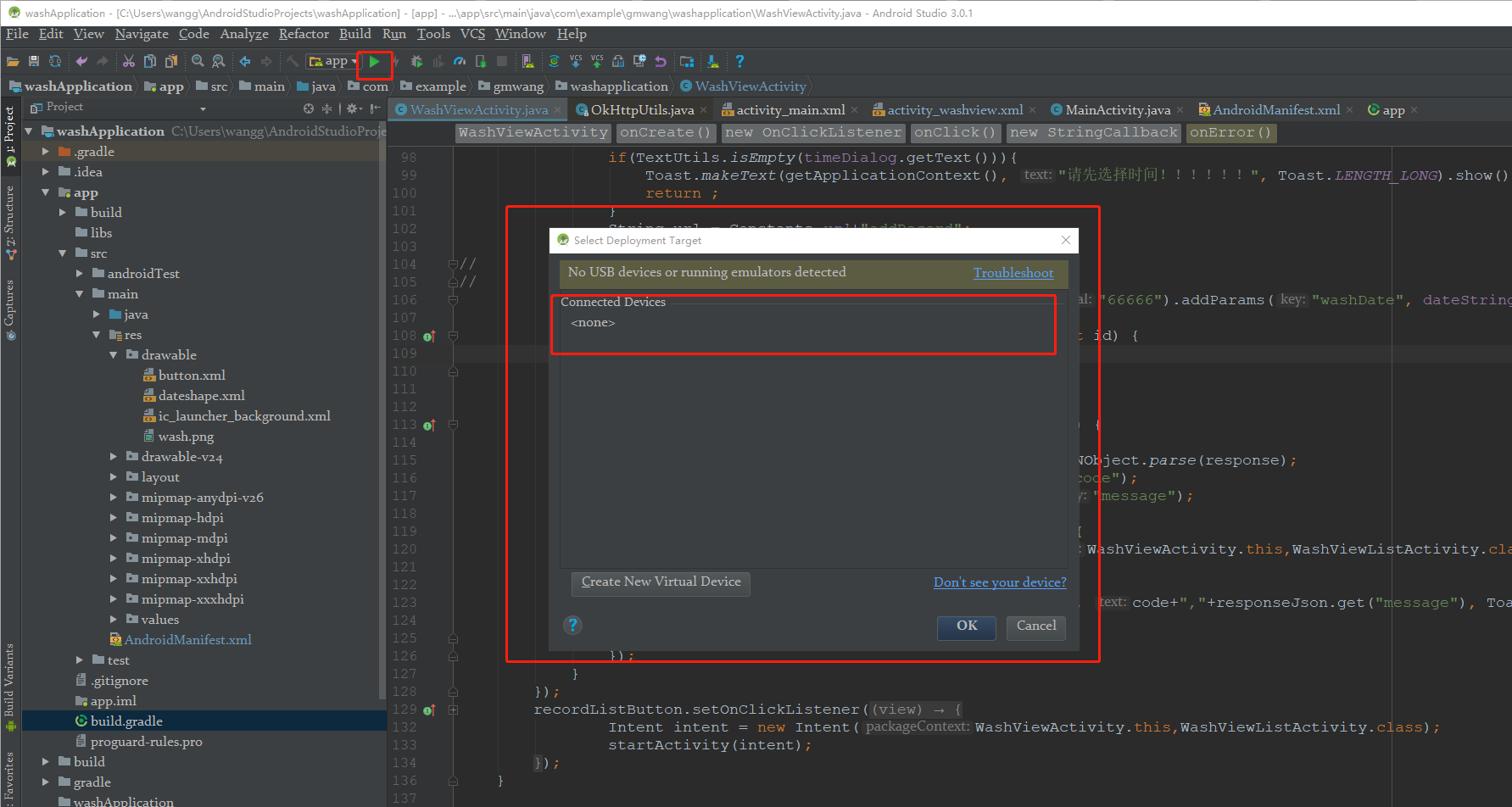Click override gutter marker on line 108

click(429, 336)
